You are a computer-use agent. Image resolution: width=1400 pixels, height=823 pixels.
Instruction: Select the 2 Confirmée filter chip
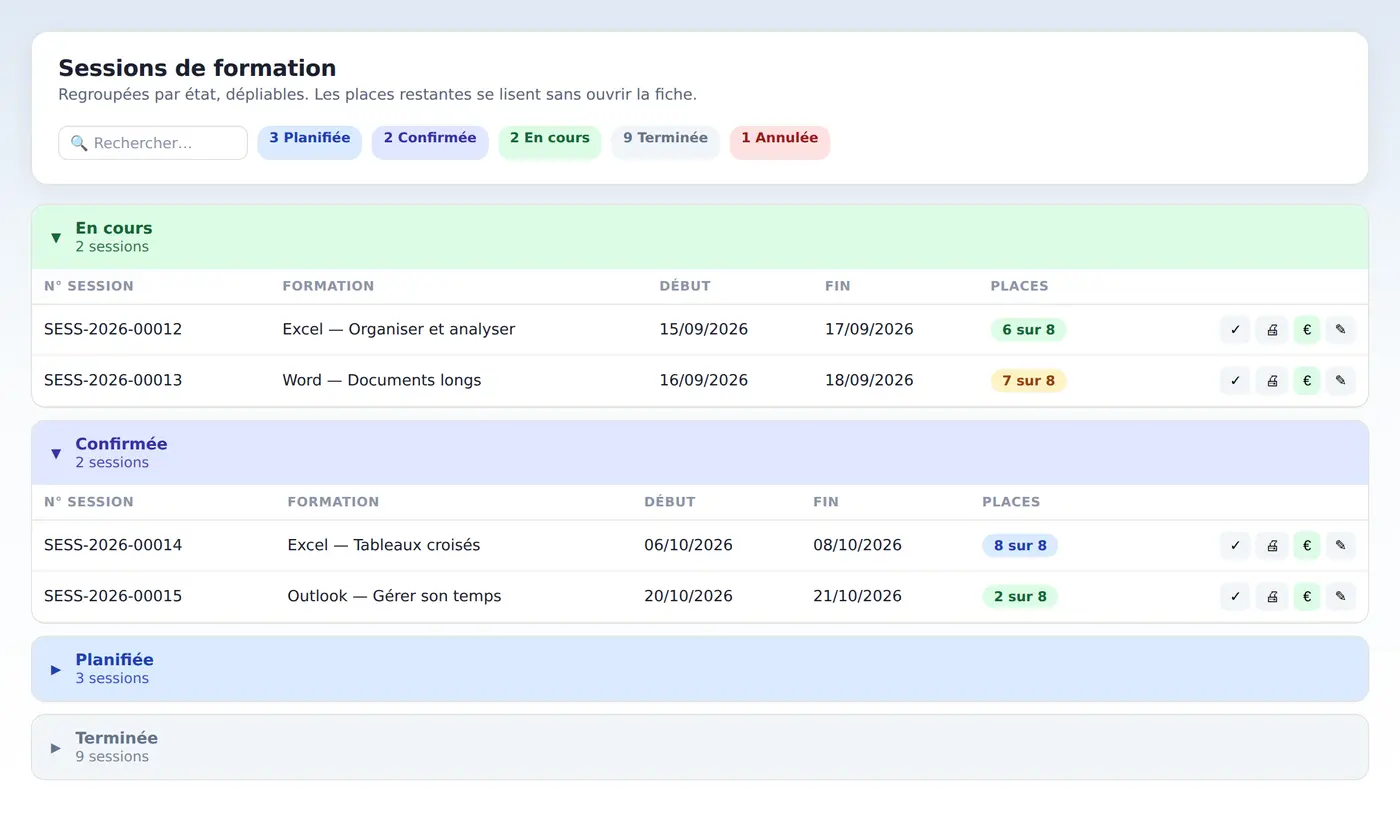pos(430,142)
